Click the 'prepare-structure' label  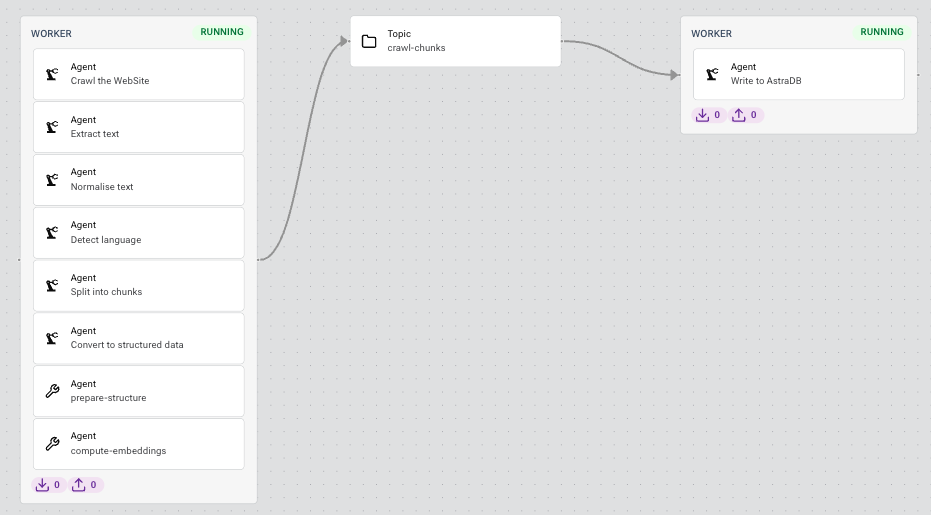pyautogui.click(x=108, y=398)
